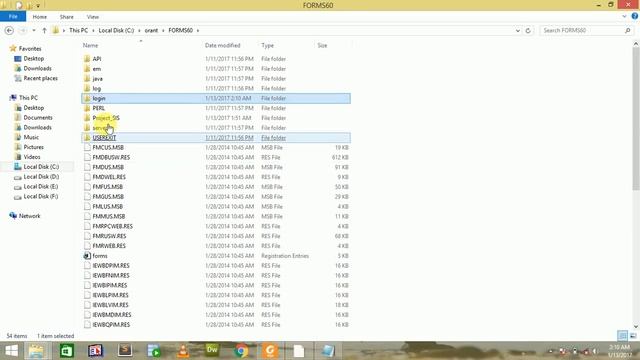Select Network in the navigation pane
Viewport: 640px width, 360px height.
pos(29,216)
